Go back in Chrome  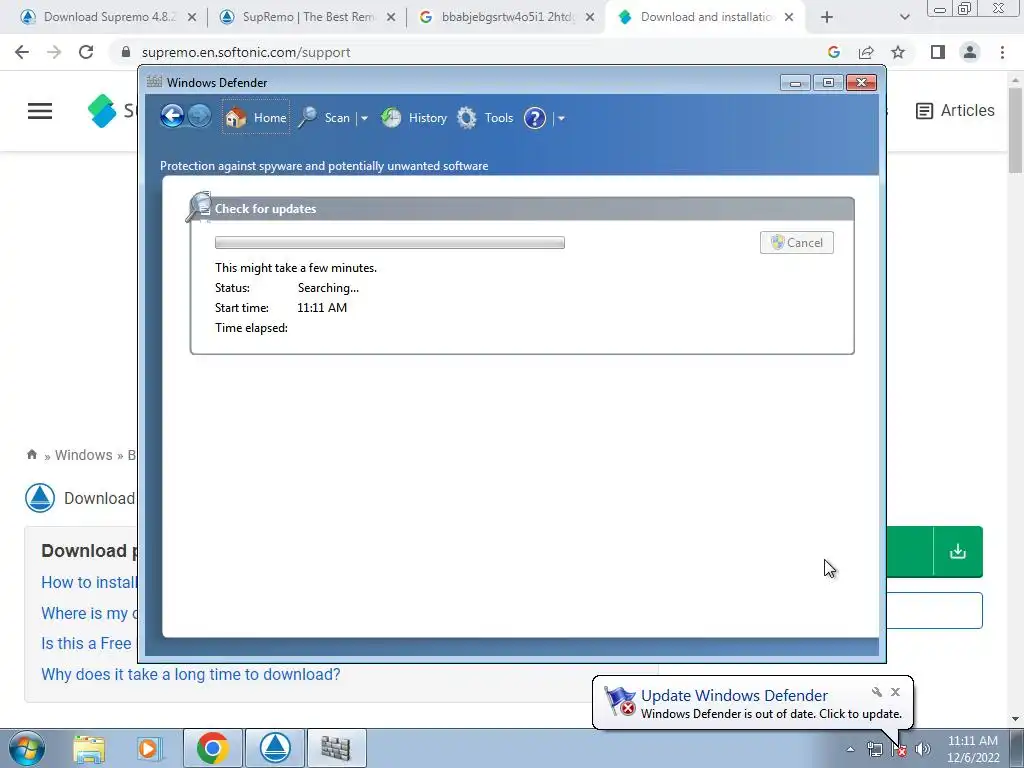click(x=22, y=52)
